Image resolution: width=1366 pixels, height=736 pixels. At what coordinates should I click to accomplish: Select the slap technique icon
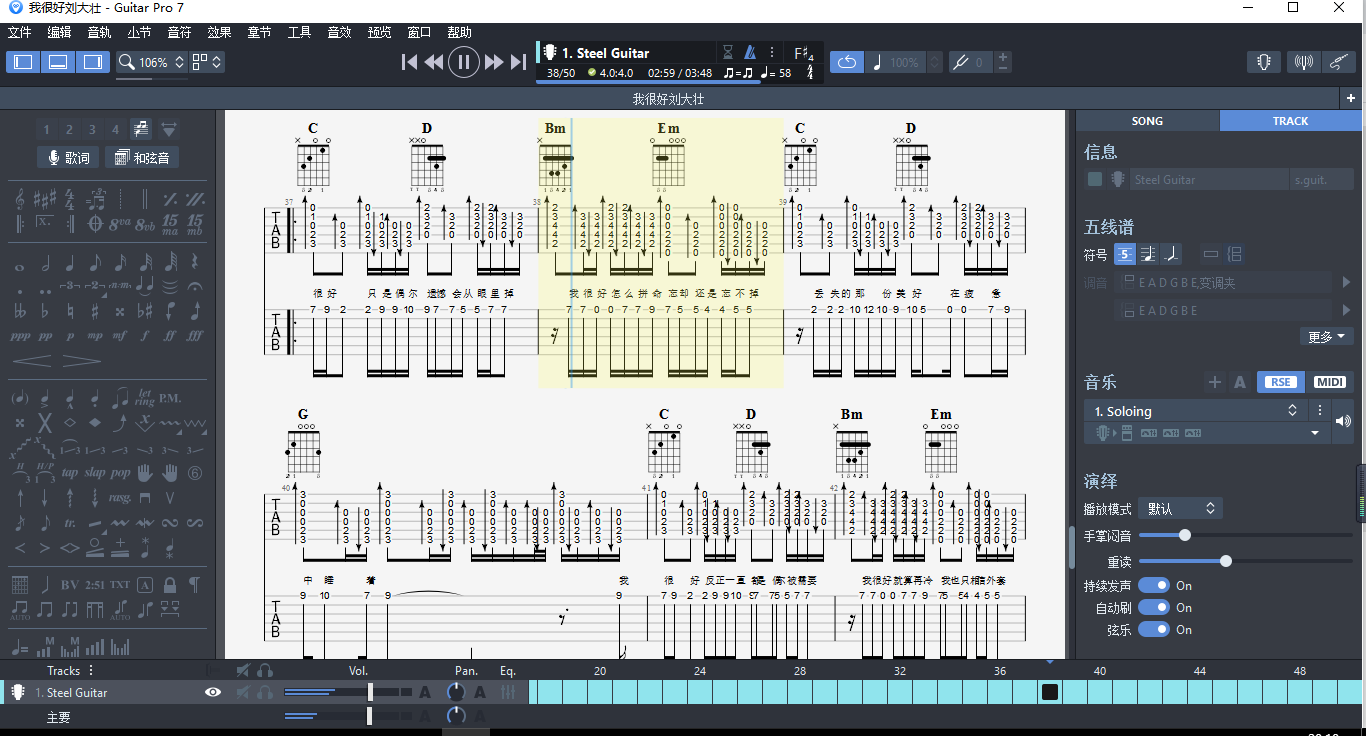(95, 473)
